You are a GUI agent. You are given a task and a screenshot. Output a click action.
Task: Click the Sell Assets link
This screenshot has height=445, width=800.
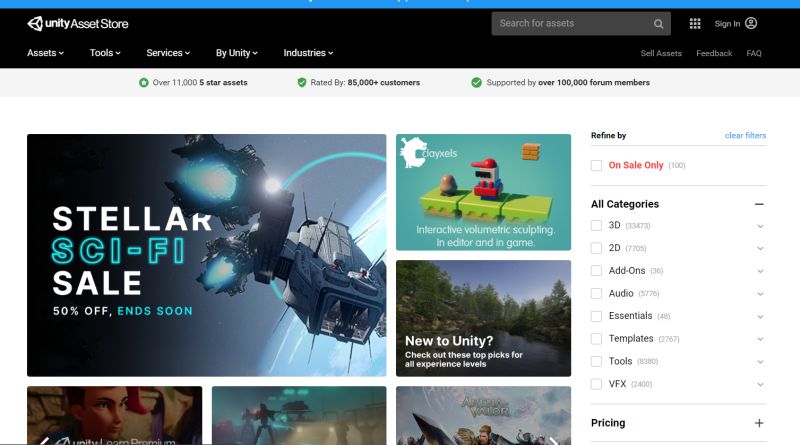pos(661,53)
